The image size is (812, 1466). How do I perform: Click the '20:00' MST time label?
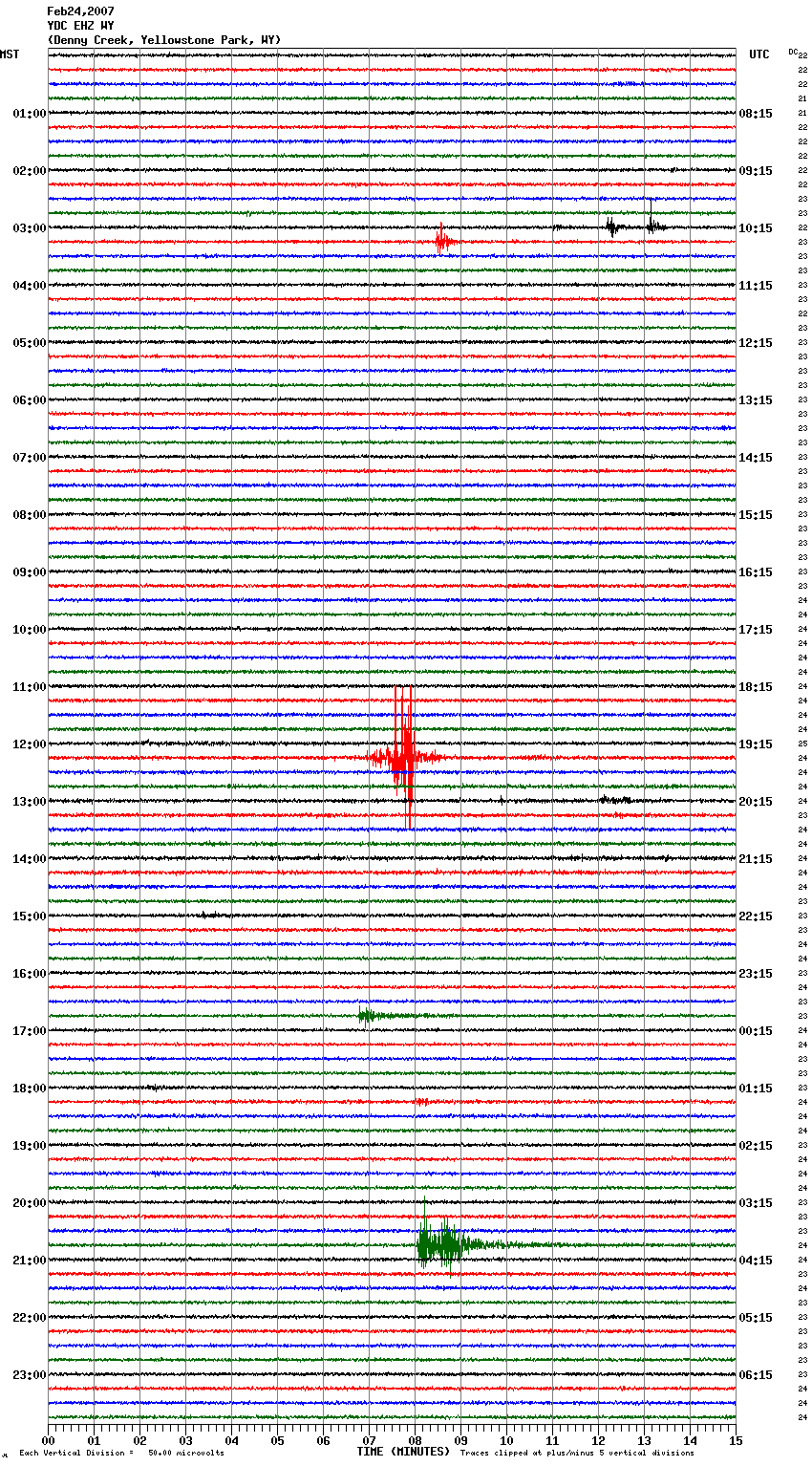click(29, 1203)
